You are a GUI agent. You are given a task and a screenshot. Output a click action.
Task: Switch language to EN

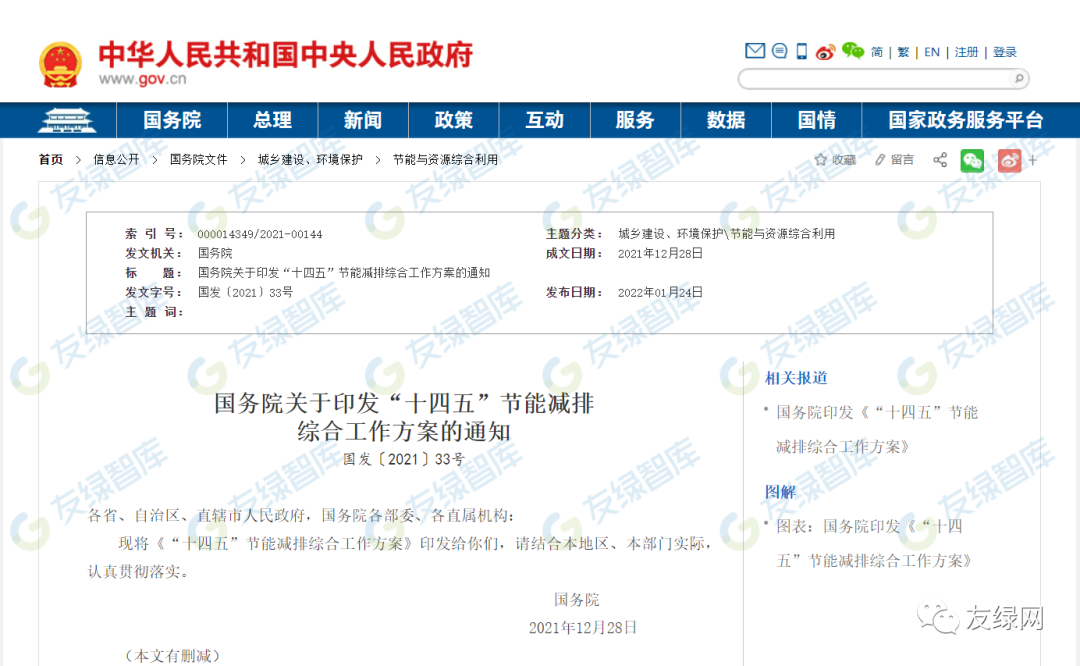[932, 52]
